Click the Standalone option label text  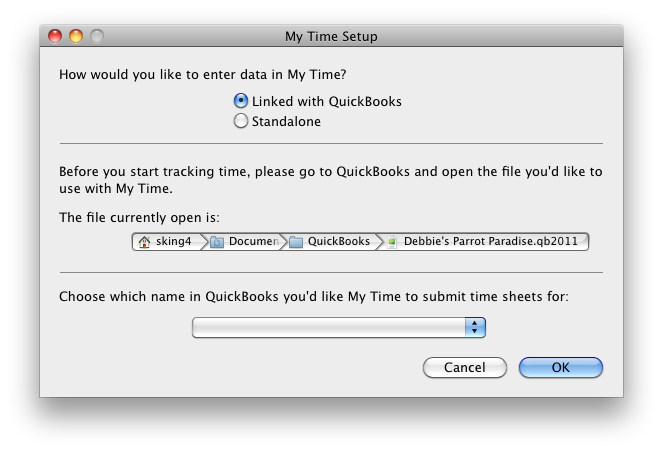click(x=286, y=121)
